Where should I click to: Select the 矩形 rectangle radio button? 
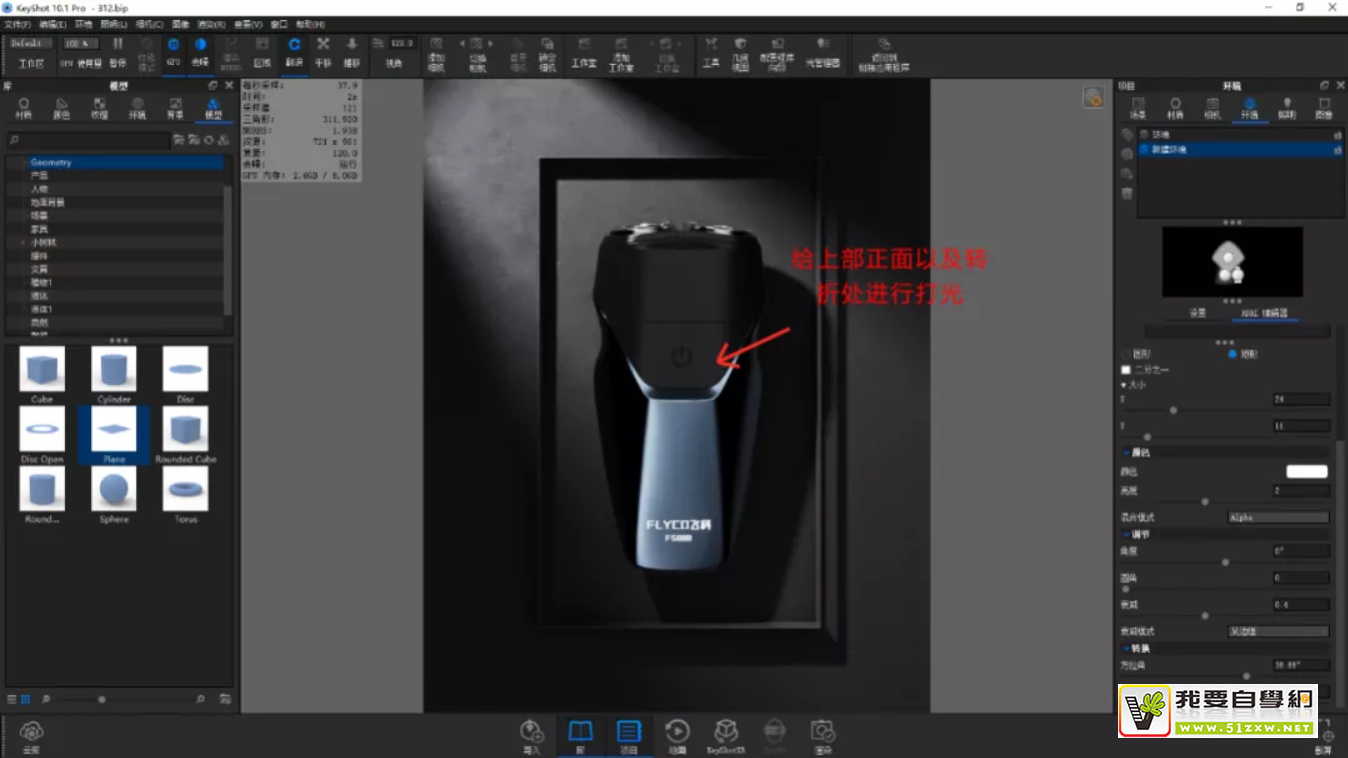point(1232,354)
